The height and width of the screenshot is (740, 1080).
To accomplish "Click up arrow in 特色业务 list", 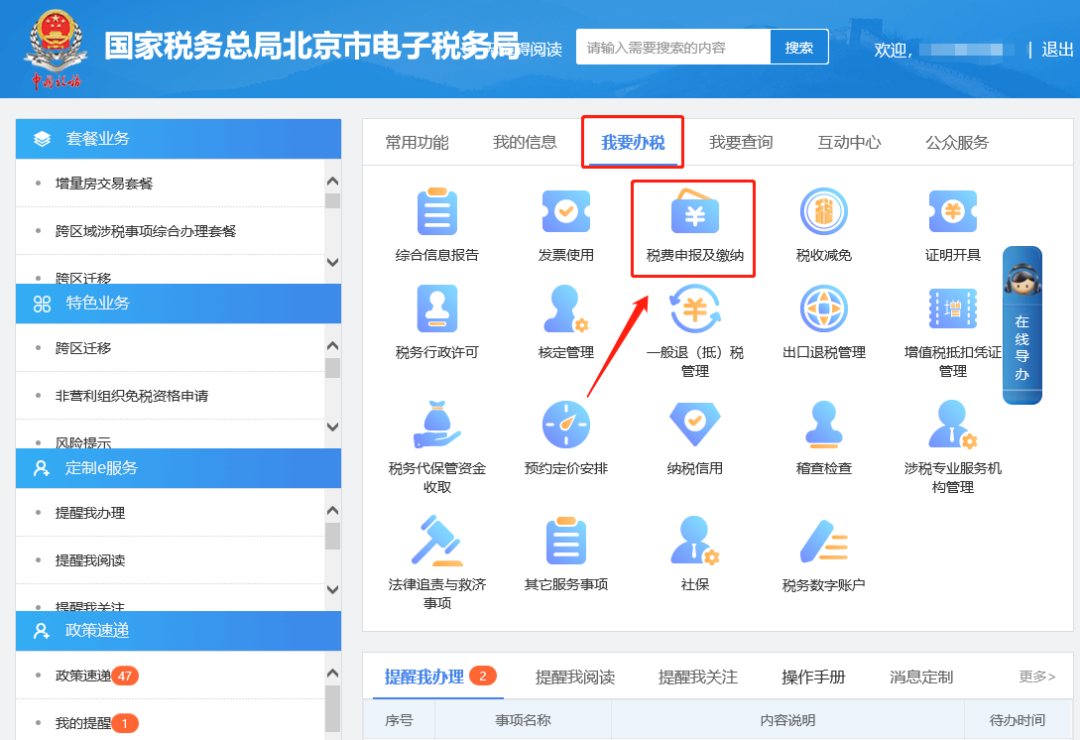I will coord(333,346).
